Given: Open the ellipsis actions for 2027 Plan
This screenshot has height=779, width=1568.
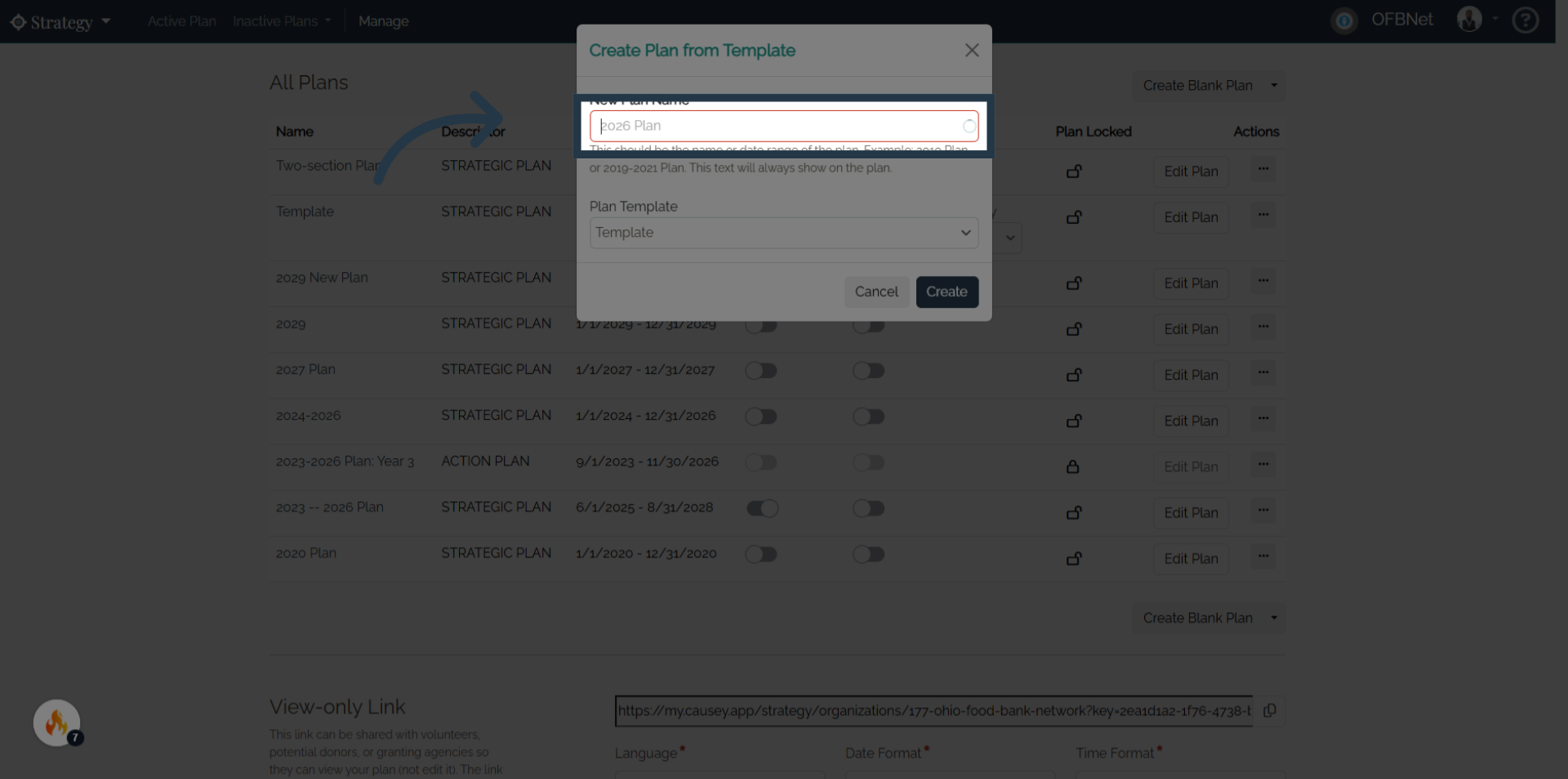Looking at the screenshot, I should (1263, 372).
